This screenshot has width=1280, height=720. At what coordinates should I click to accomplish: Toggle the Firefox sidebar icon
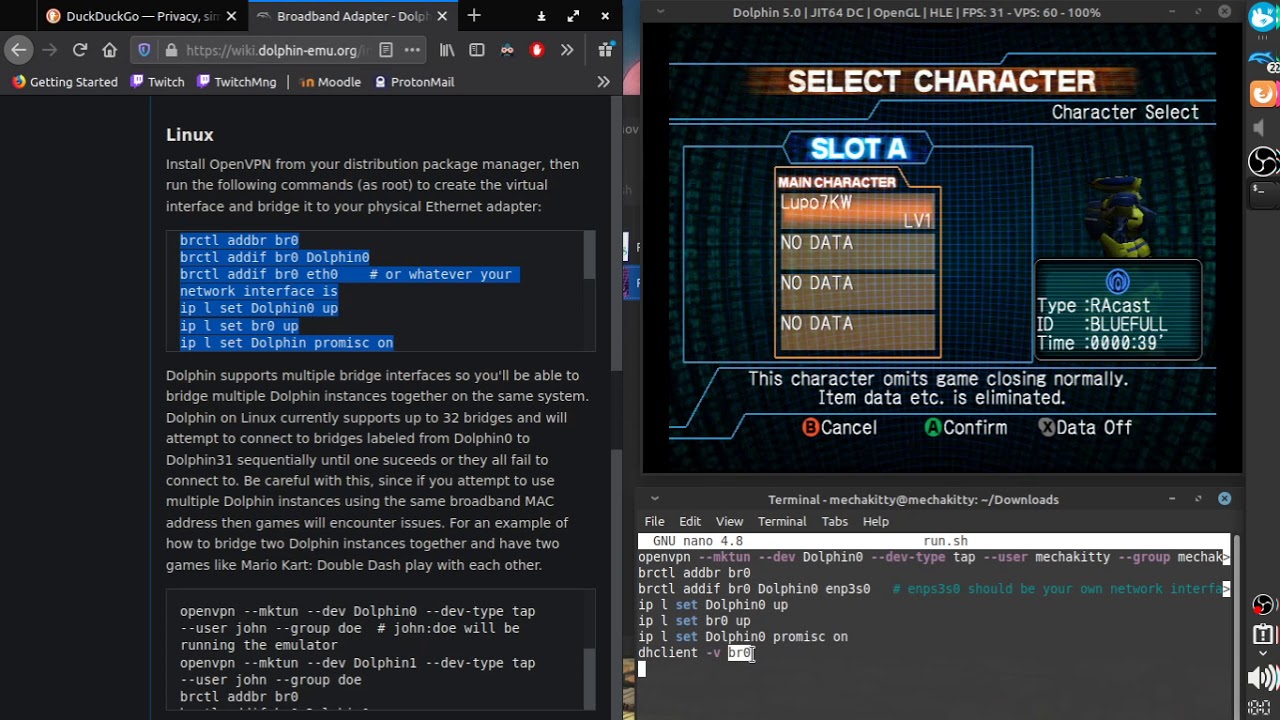(x=477, y=50)
